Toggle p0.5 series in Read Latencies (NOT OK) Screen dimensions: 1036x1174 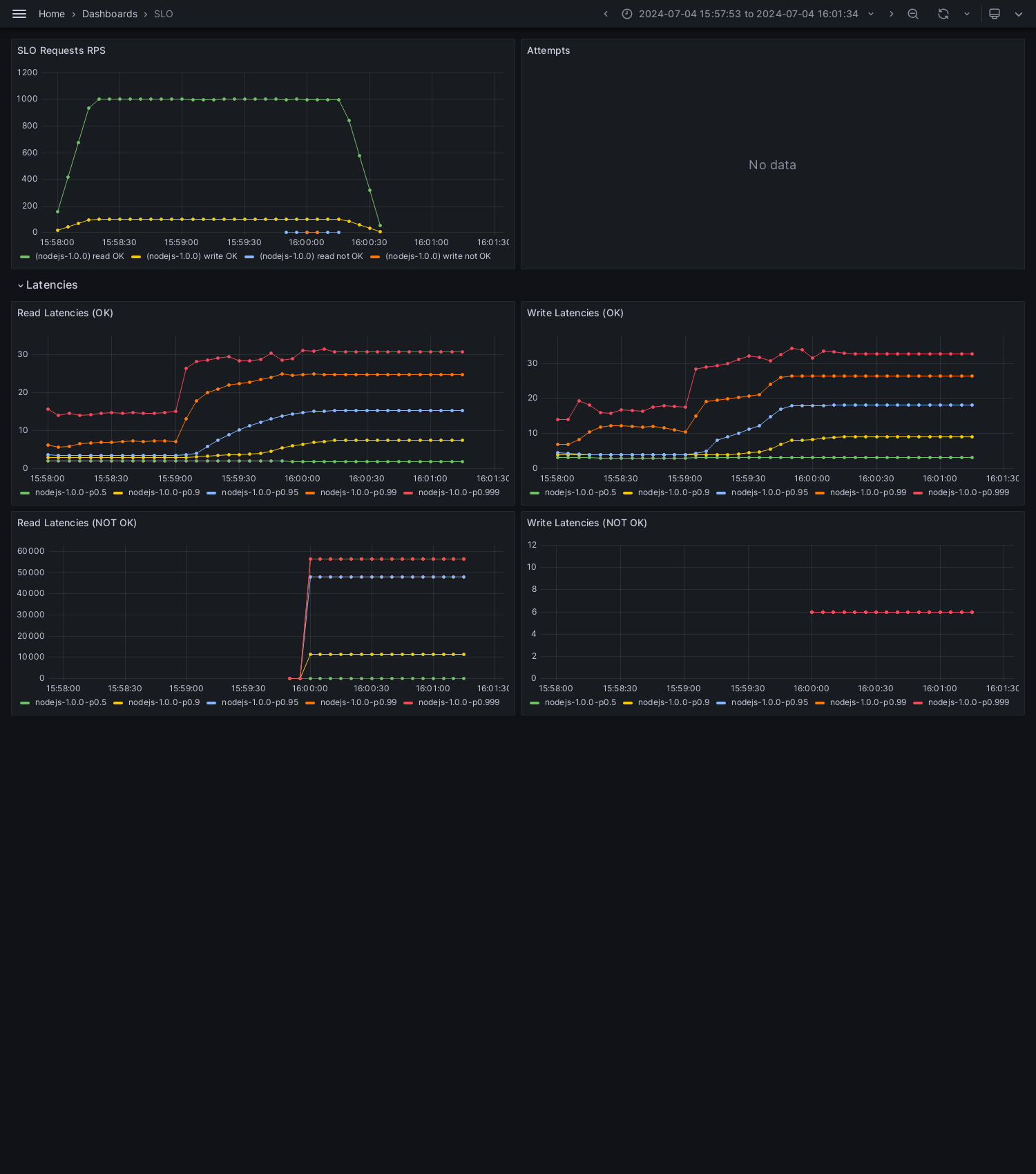(x=70, y=702)
